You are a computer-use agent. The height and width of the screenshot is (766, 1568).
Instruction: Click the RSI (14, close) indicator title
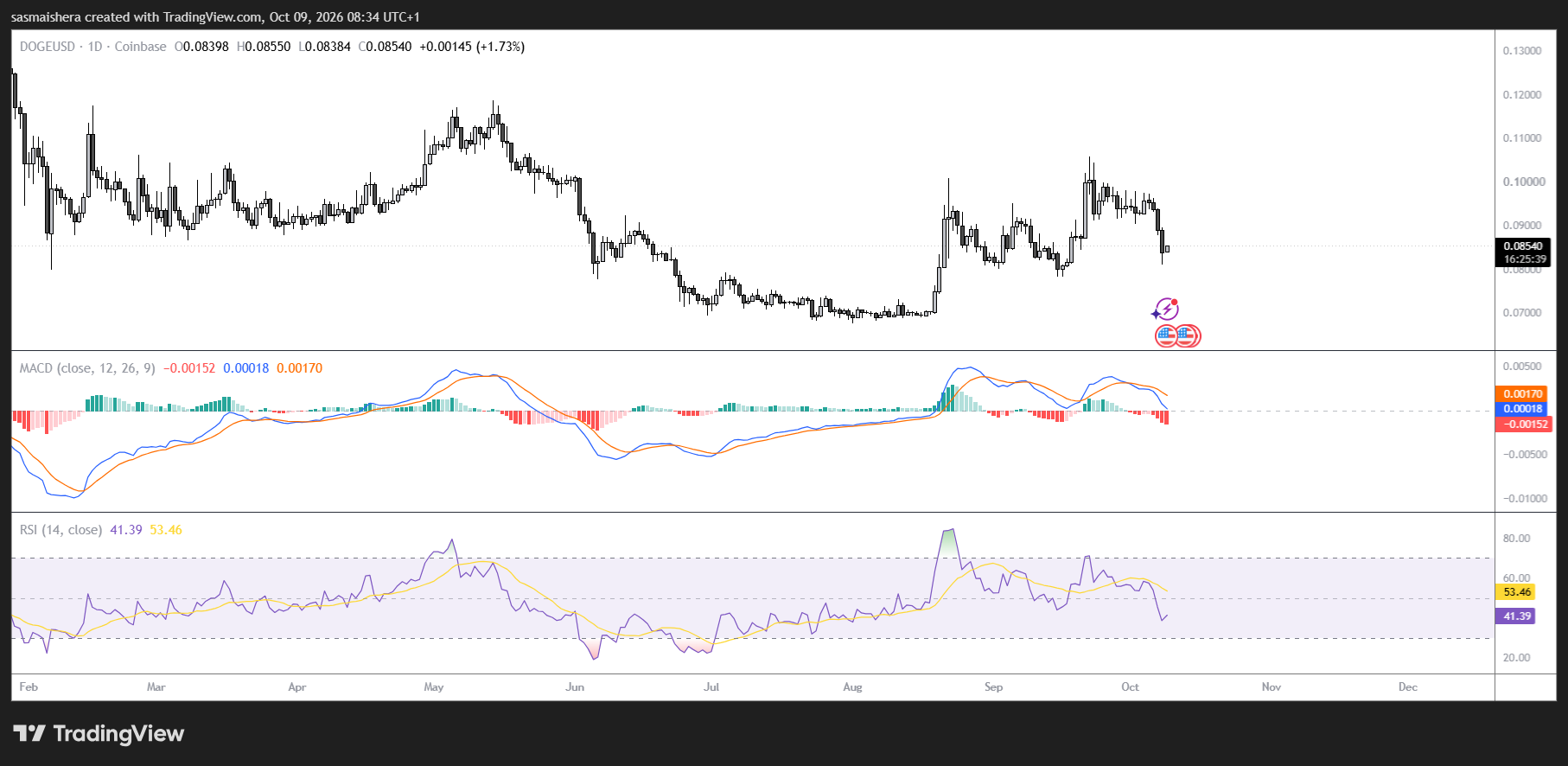(x=61, y=530)
